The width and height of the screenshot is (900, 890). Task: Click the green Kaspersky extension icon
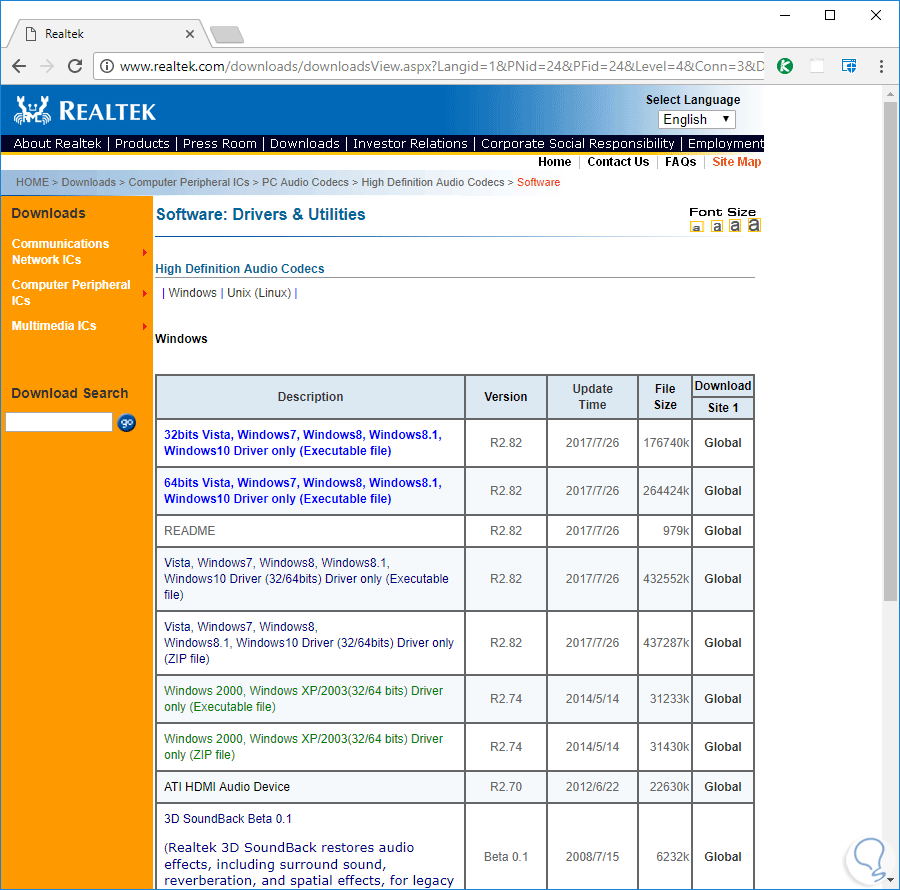coord(785,66)
